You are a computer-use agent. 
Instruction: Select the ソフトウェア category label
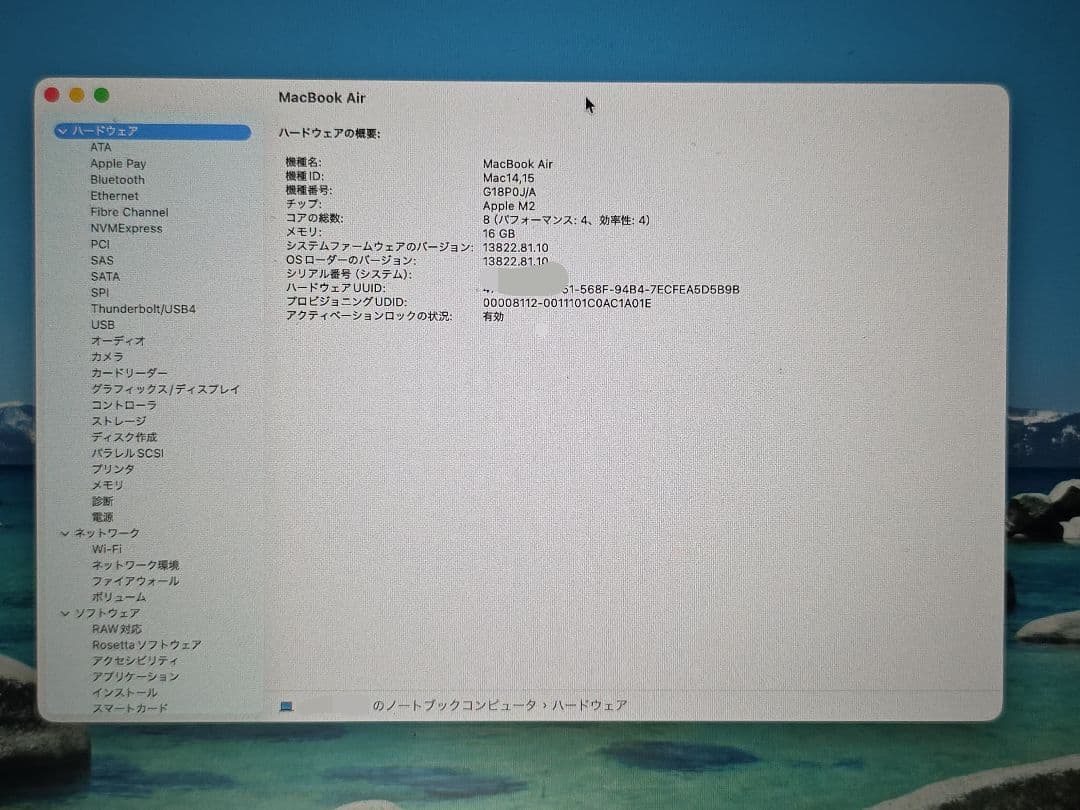click(107, 613)
